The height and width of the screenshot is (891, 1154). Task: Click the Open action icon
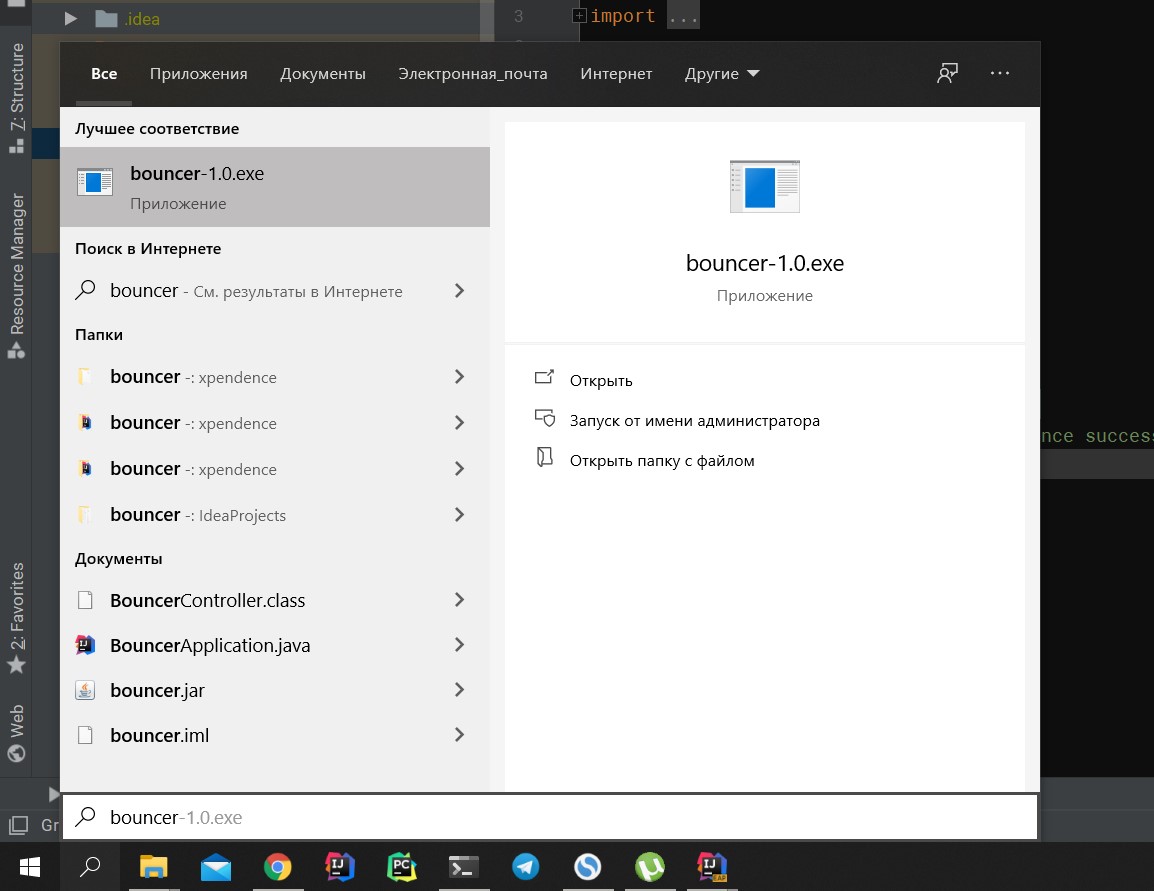tap(544, 378)
